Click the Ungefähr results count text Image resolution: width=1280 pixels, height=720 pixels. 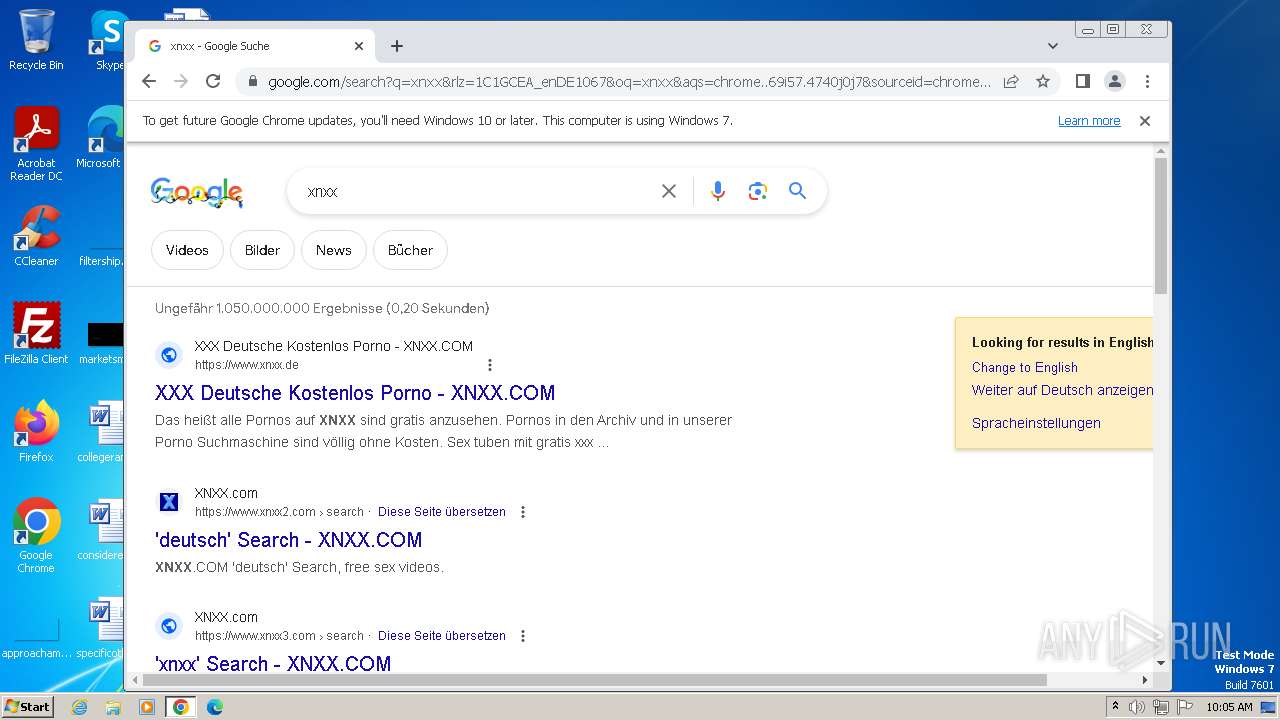[x=322, y=309]
